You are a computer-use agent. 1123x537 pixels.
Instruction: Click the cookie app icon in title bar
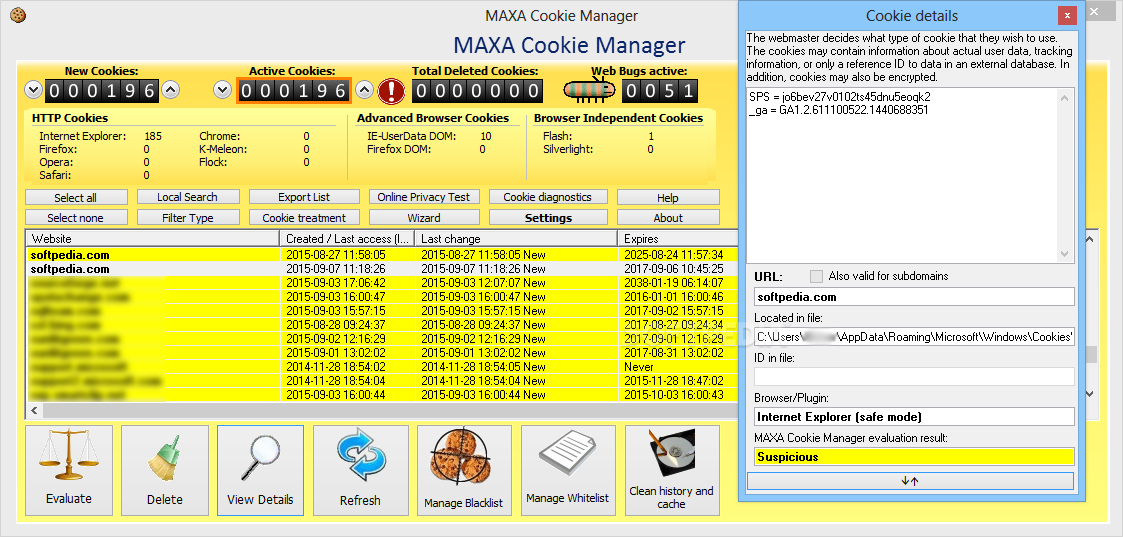18,14
